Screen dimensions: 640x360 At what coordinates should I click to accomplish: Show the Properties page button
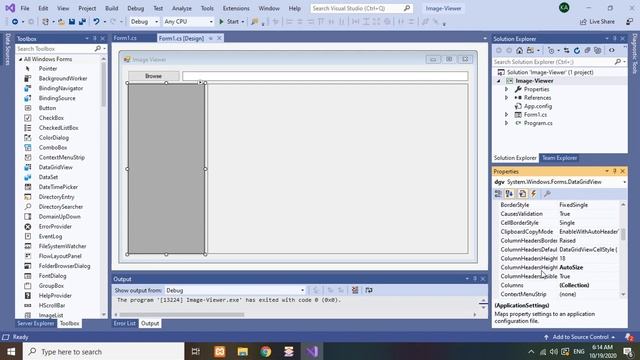(x=522, y=194)
